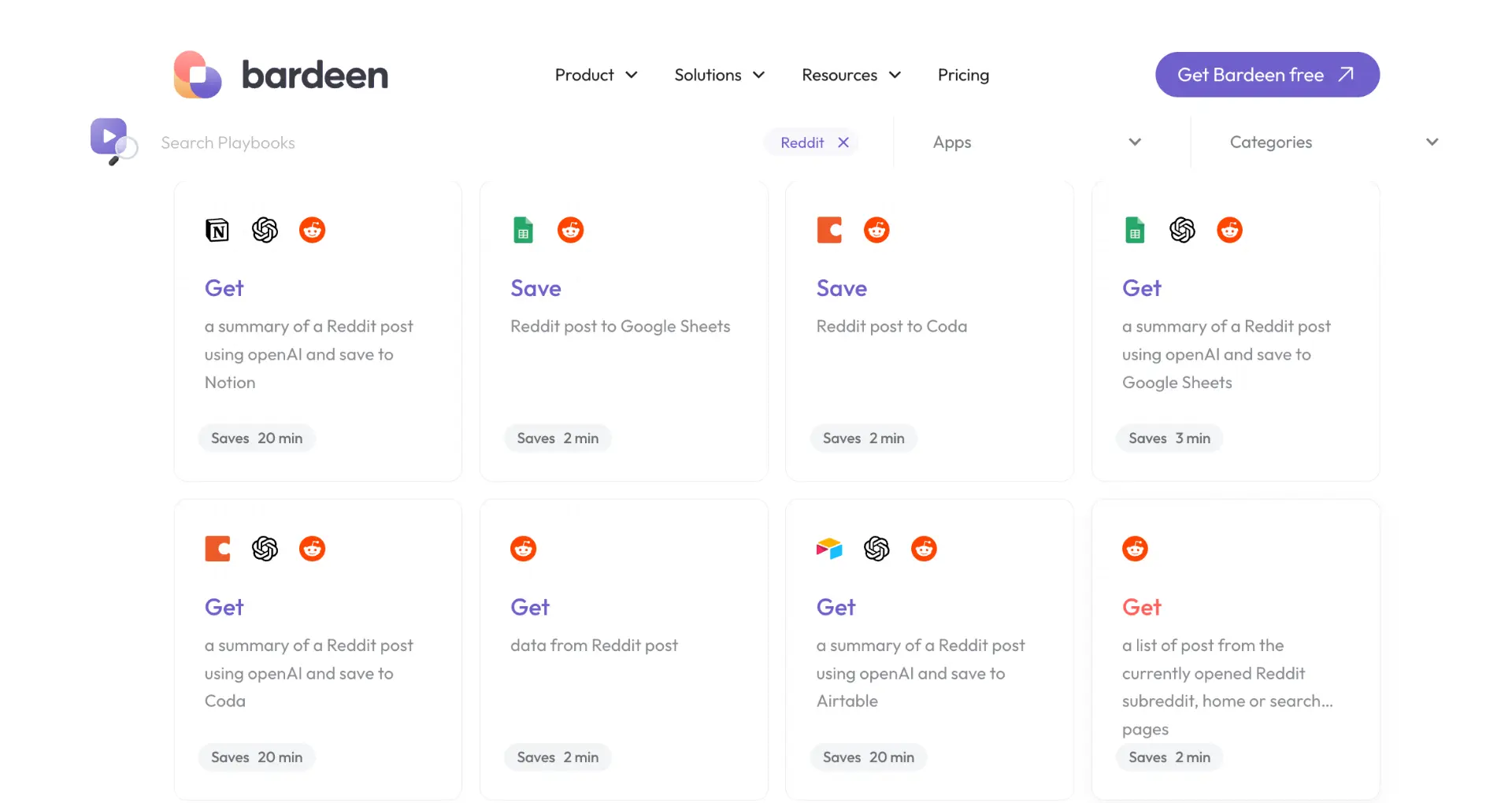The image size is (1512, 803).
Task: Click 'Saves 20 min' badge on Airtable card
Action: tap(869, 757)
